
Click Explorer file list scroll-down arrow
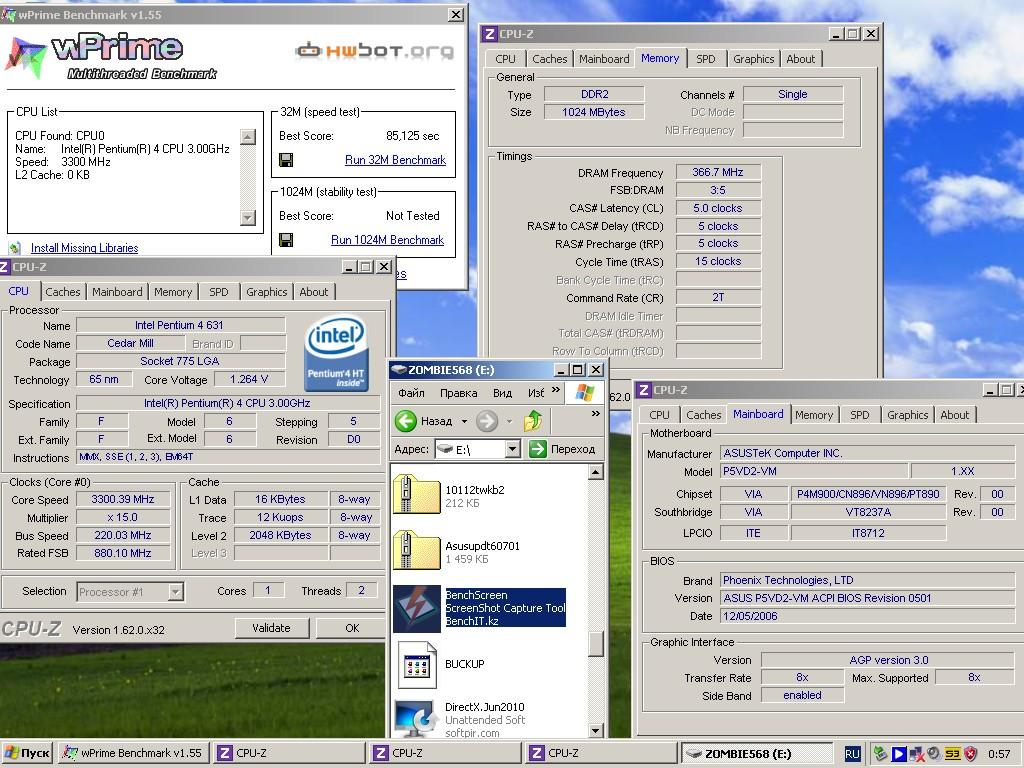pos(595,730)
